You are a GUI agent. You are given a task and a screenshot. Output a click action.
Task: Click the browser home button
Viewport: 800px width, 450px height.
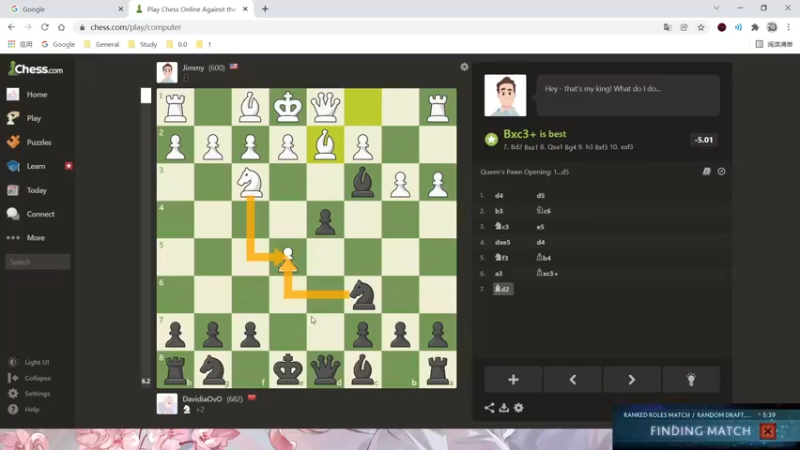(61, 27)
